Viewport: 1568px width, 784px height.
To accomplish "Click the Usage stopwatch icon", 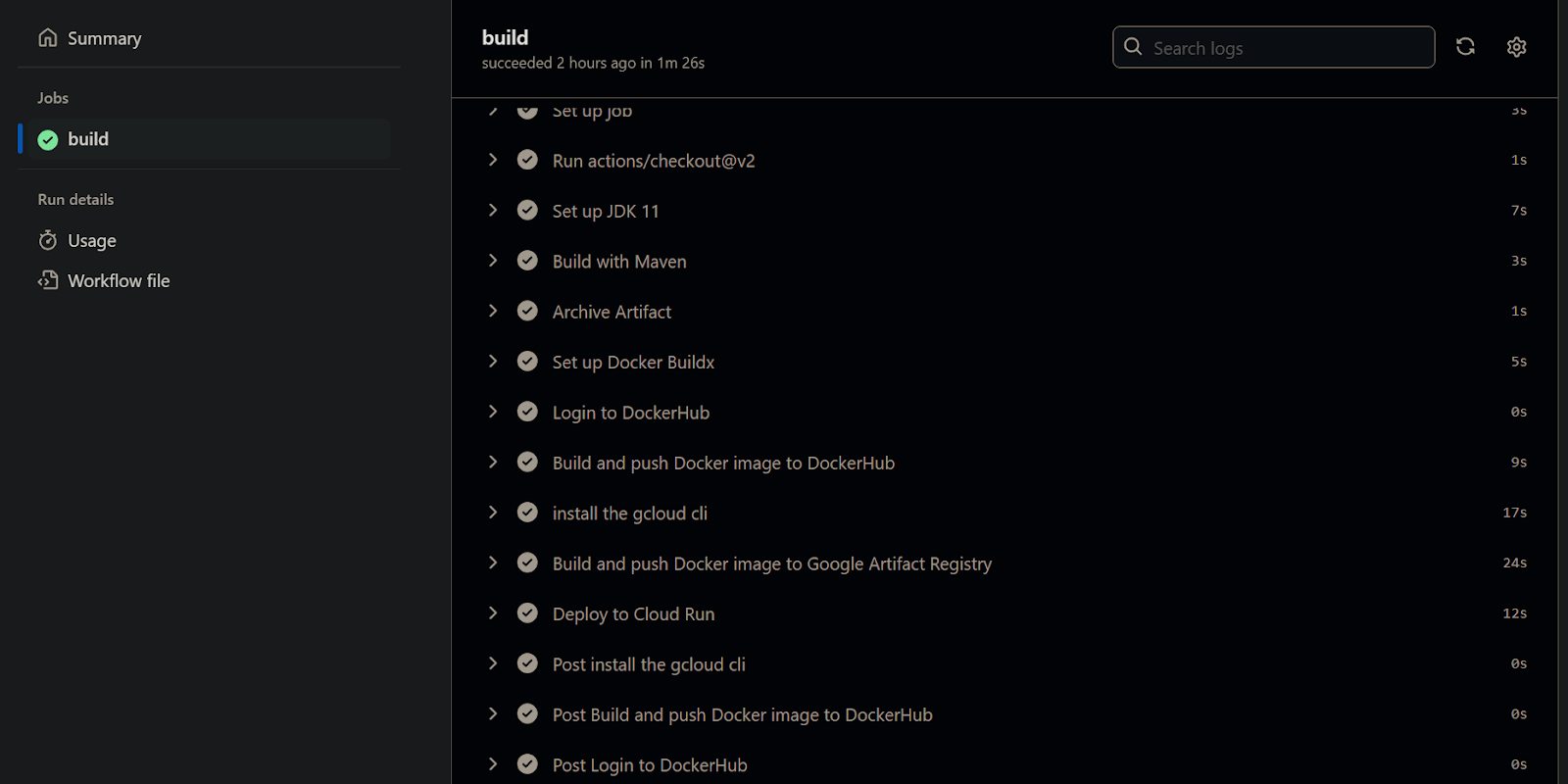I will click(x=48, y=240).
